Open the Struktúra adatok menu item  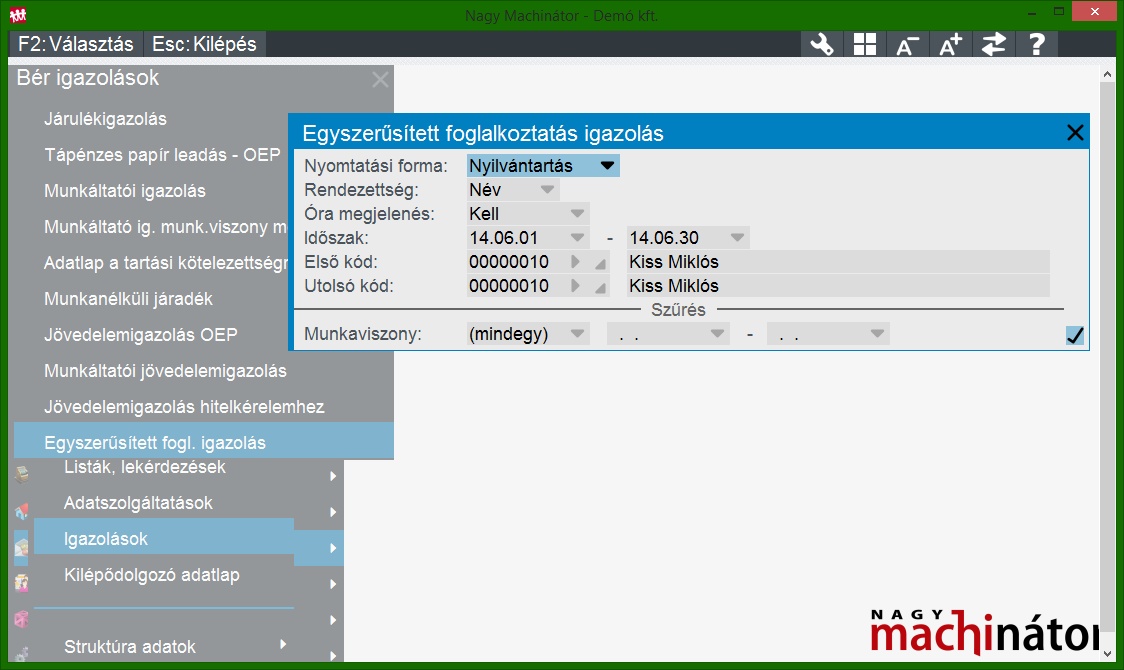pos(130,647)
